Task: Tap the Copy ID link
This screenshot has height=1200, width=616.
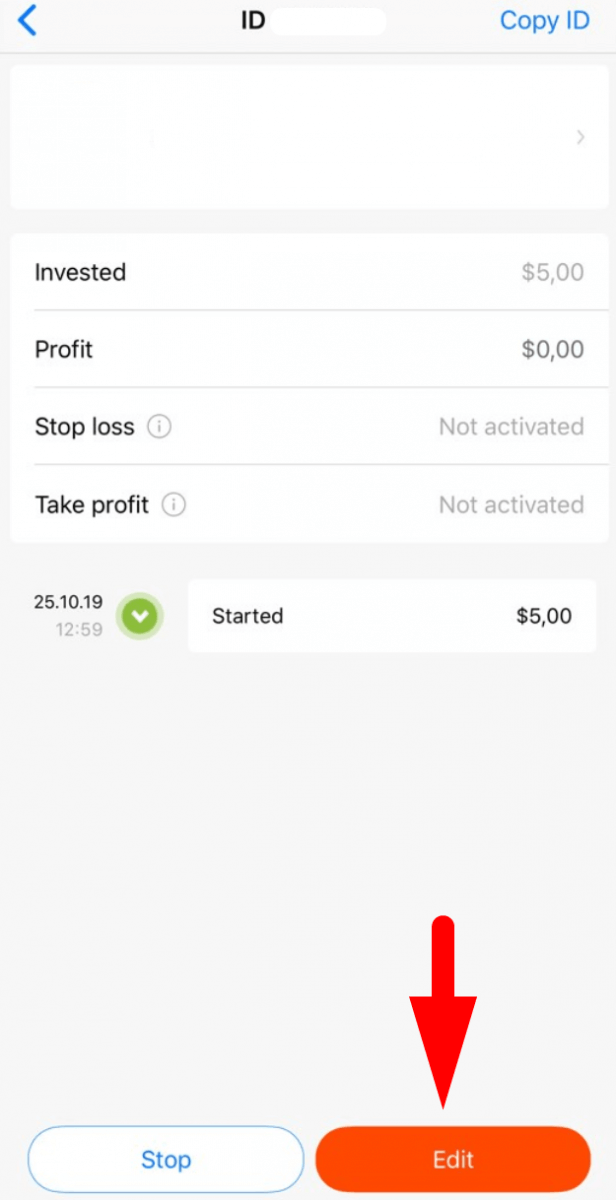Action: coord(544,20)
